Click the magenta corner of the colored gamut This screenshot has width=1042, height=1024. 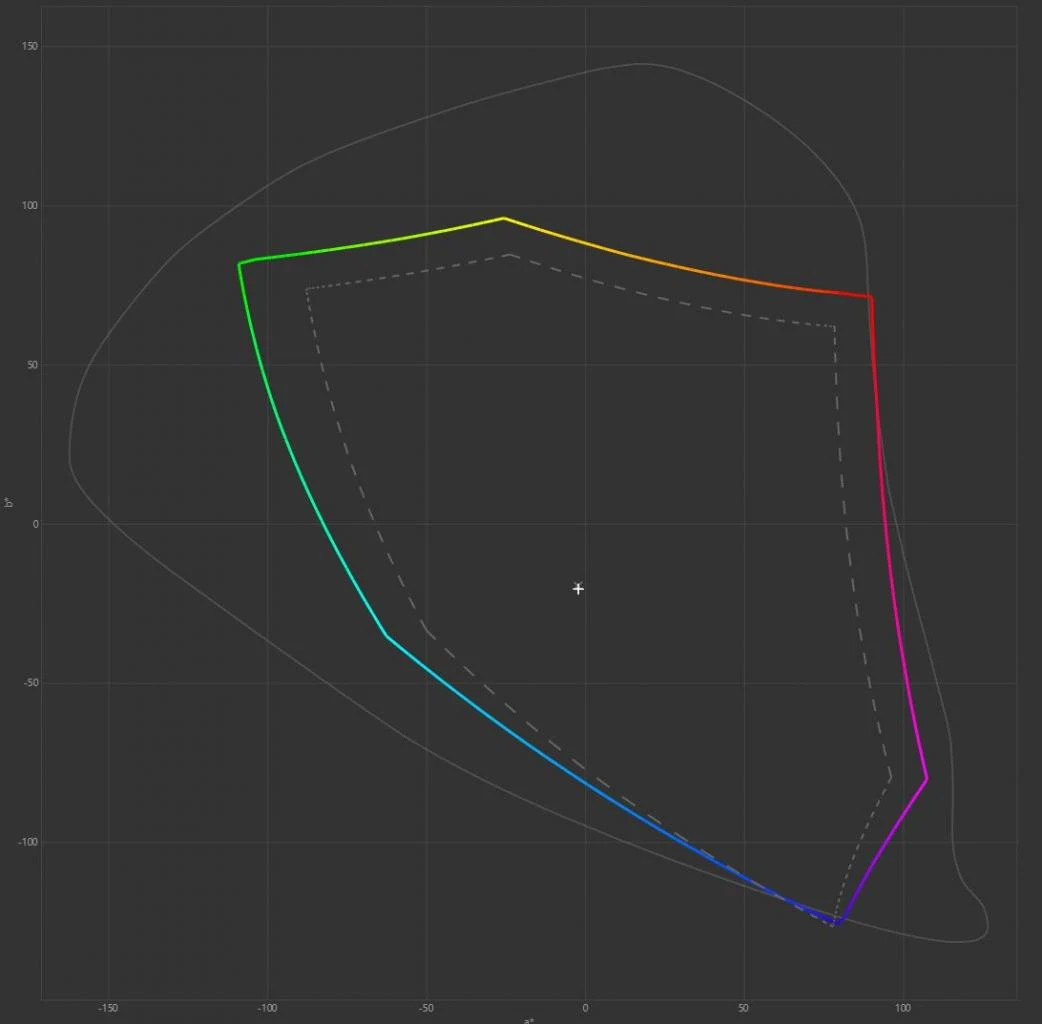(926, 779)
